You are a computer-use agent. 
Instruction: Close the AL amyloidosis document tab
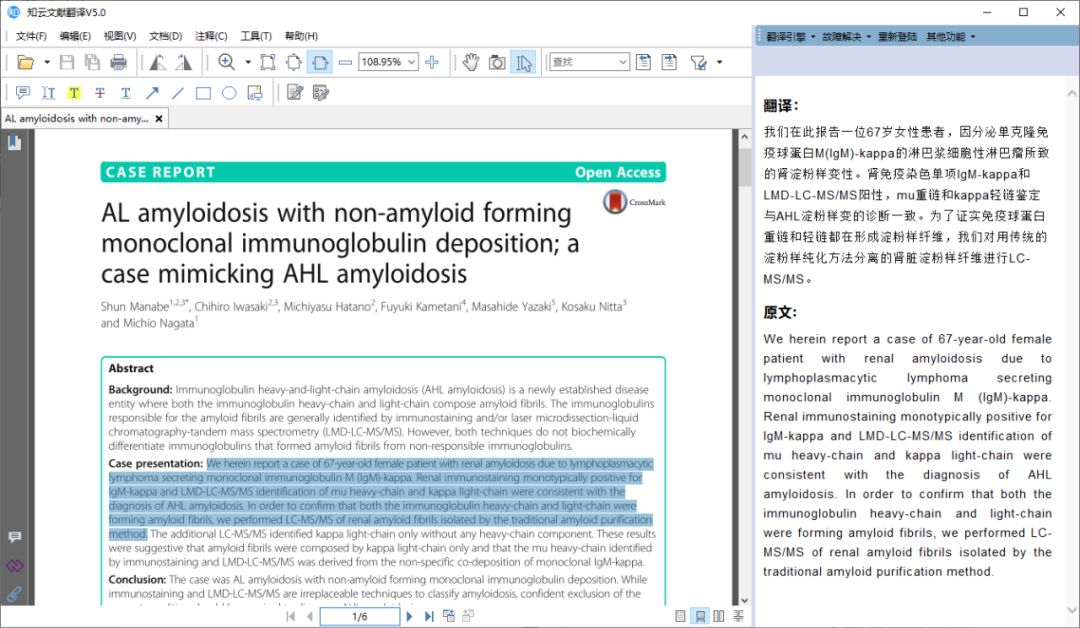click(159, 118)
